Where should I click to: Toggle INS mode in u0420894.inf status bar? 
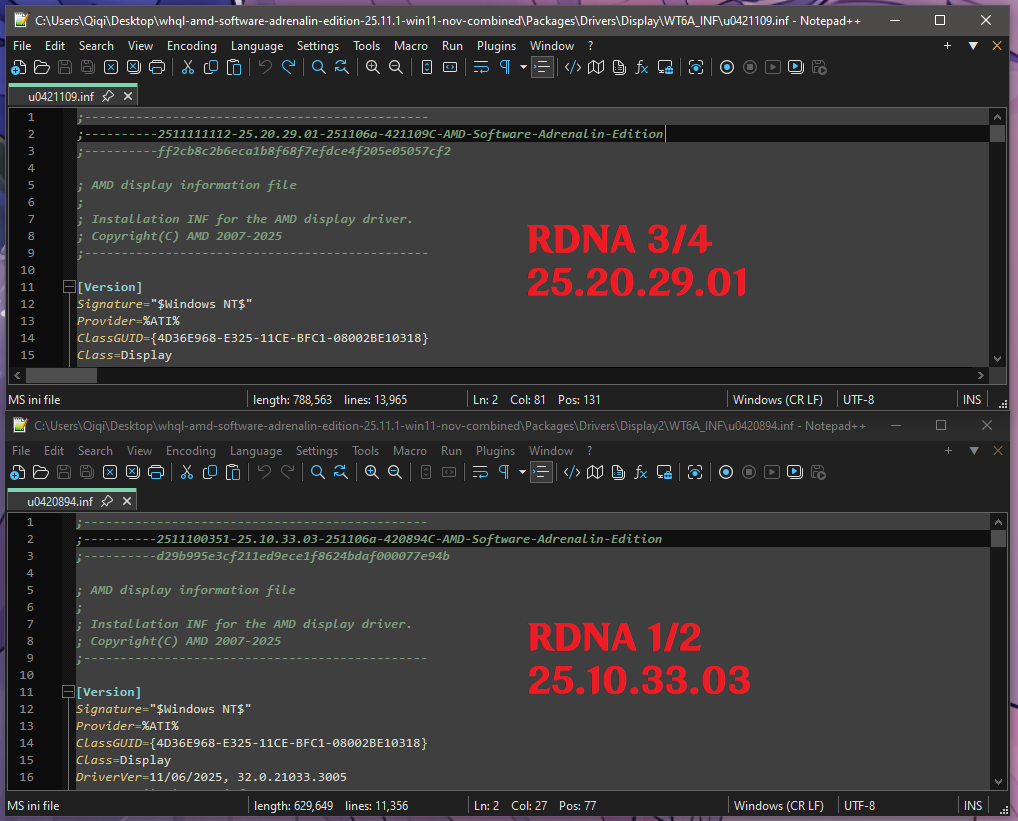(973, 805)
